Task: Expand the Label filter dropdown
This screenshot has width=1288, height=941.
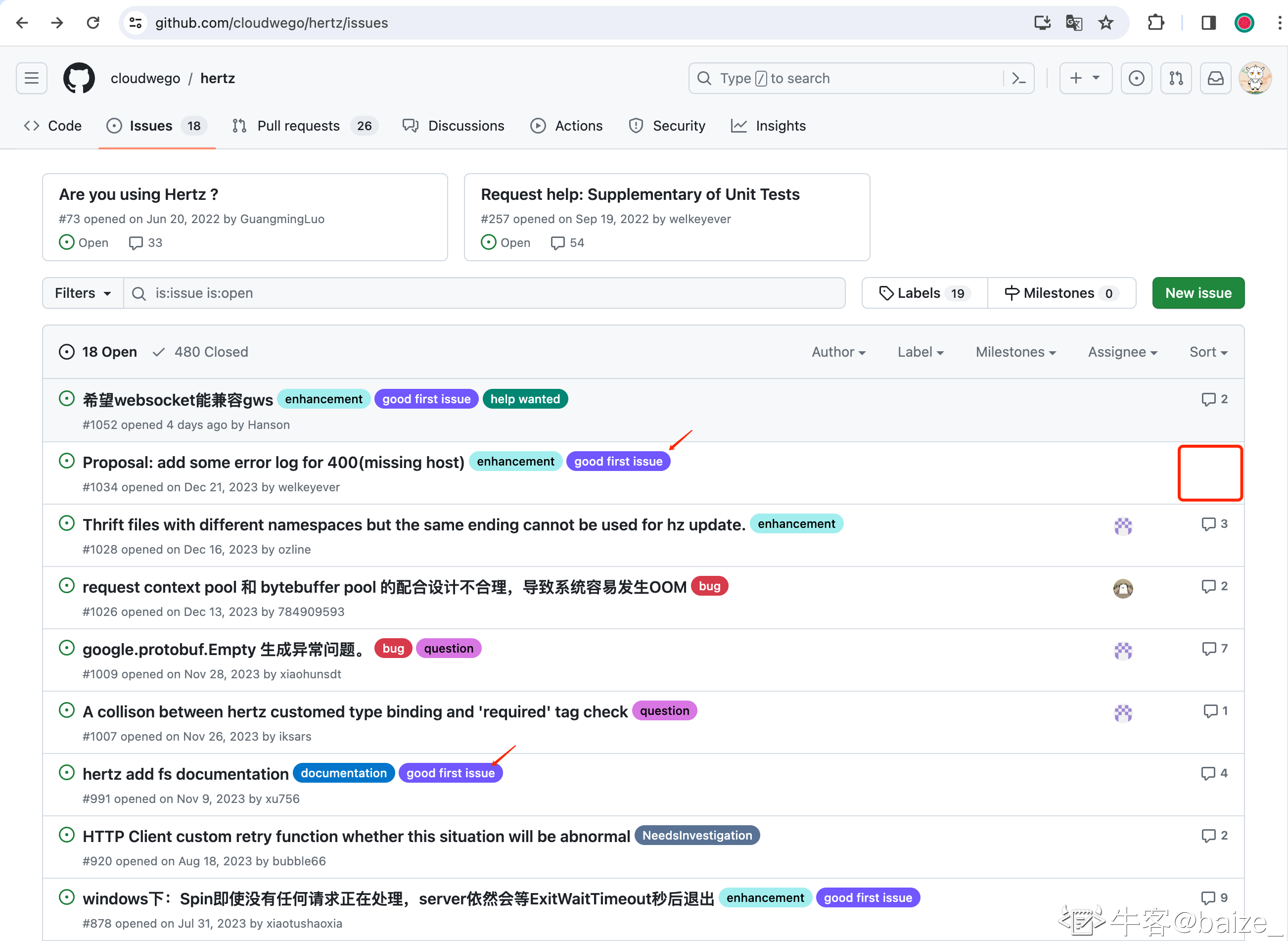Action: coord(920,352)
